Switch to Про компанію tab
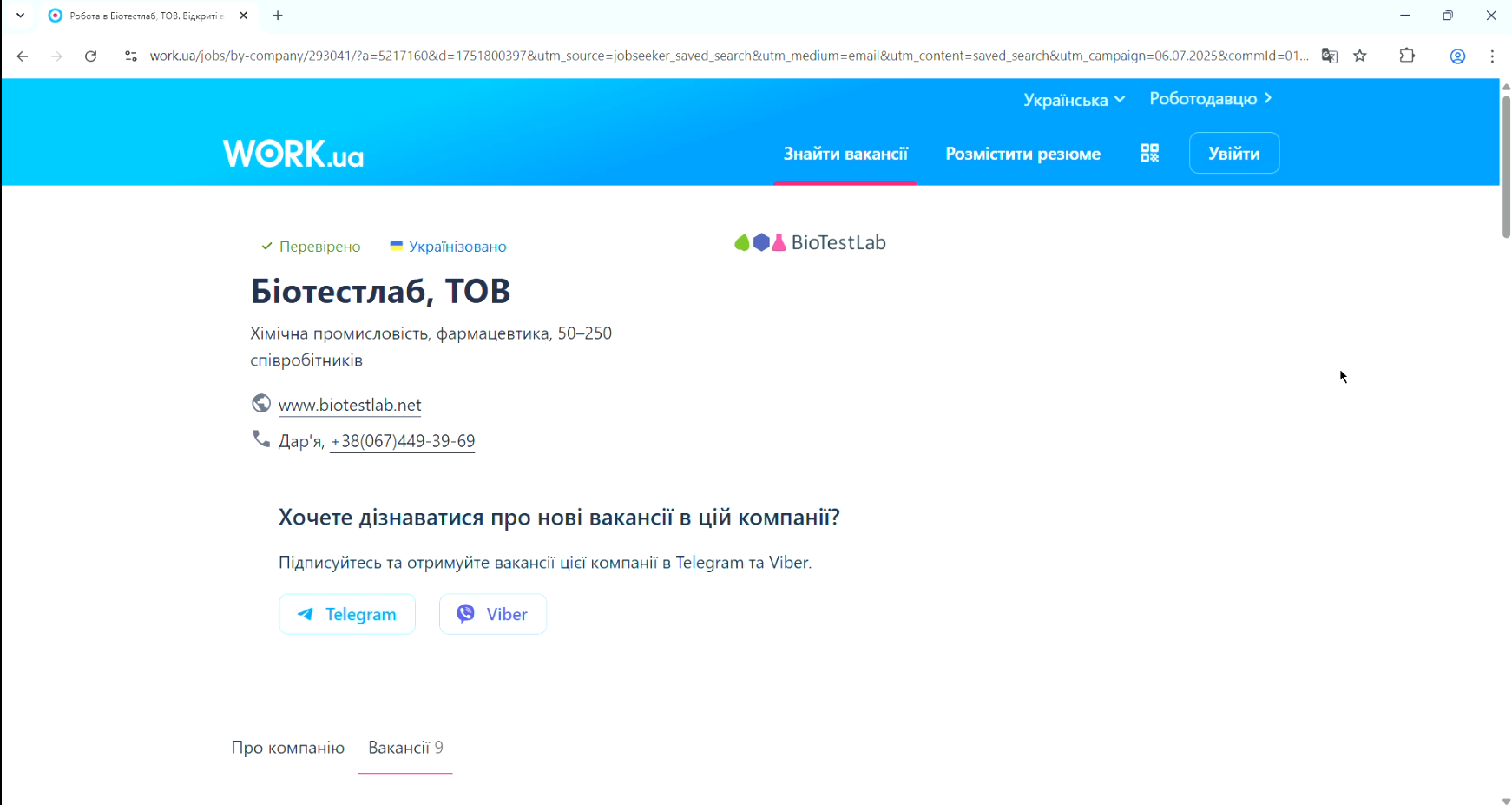 click(288, 748)
